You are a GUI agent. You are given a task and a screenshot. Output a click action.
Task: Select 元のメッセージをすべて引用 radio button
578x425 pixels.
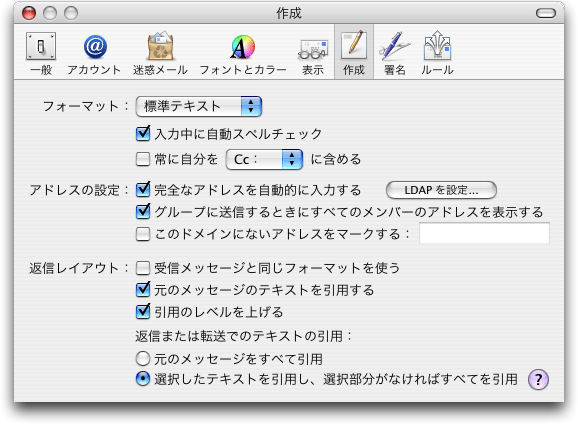point(143,359)
